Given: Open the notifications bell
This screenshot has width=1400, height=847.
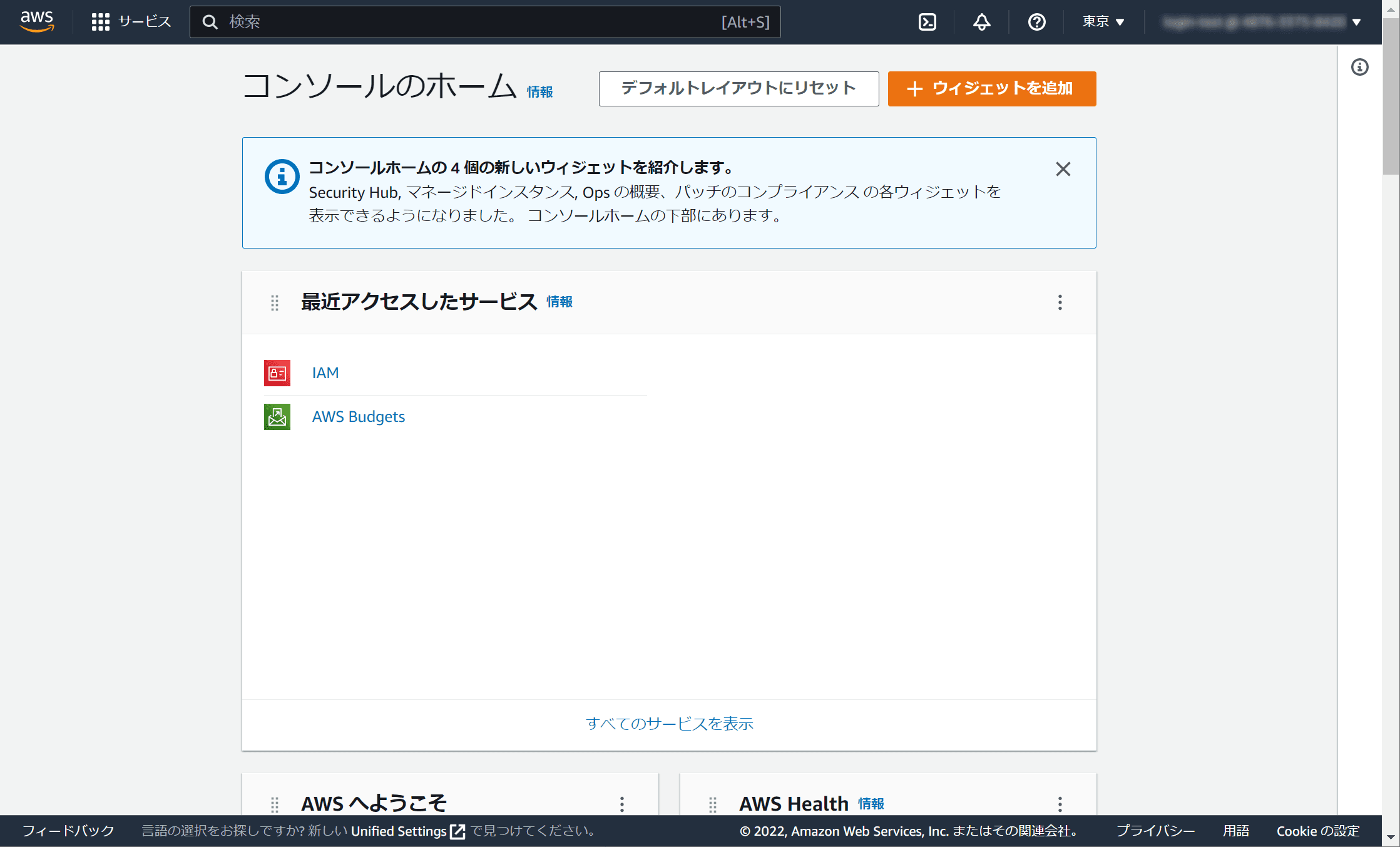Looking at the screenshot, I should 981,22.
